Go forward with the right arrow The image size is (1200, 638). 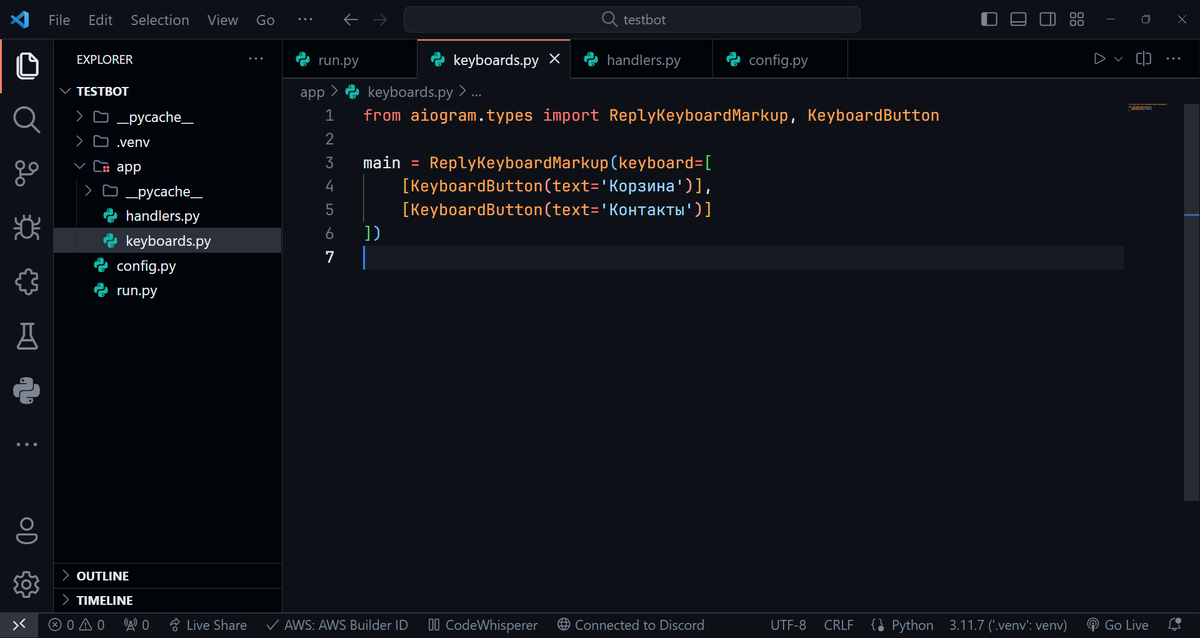(379, 19)
